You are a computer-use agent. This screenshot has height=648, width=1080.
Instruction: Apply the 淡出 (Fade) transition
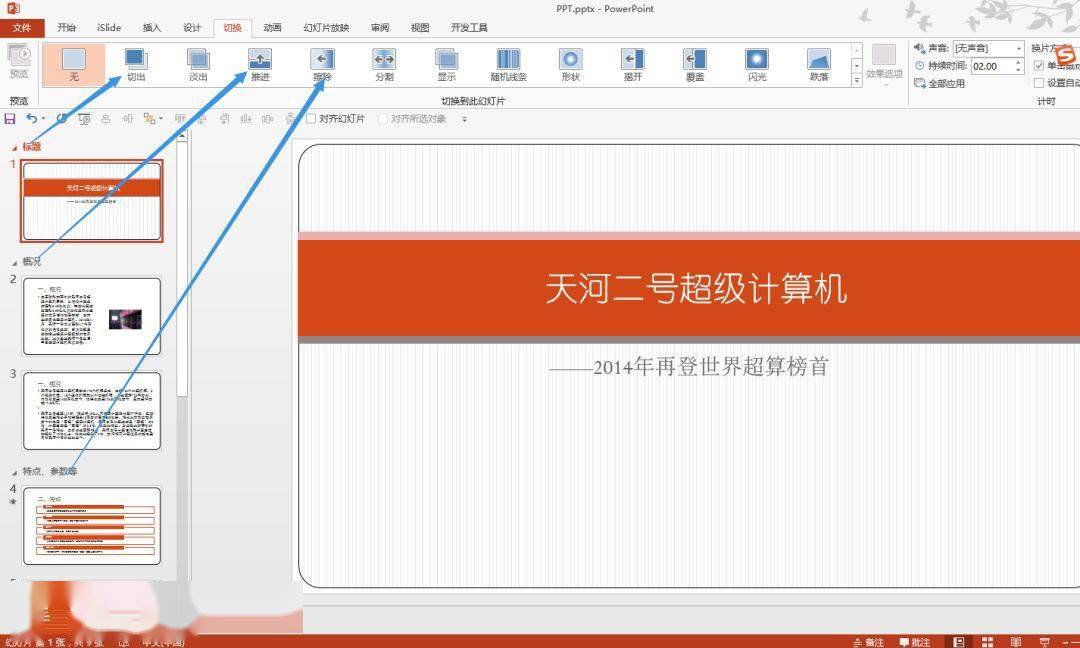click(198, 65)
